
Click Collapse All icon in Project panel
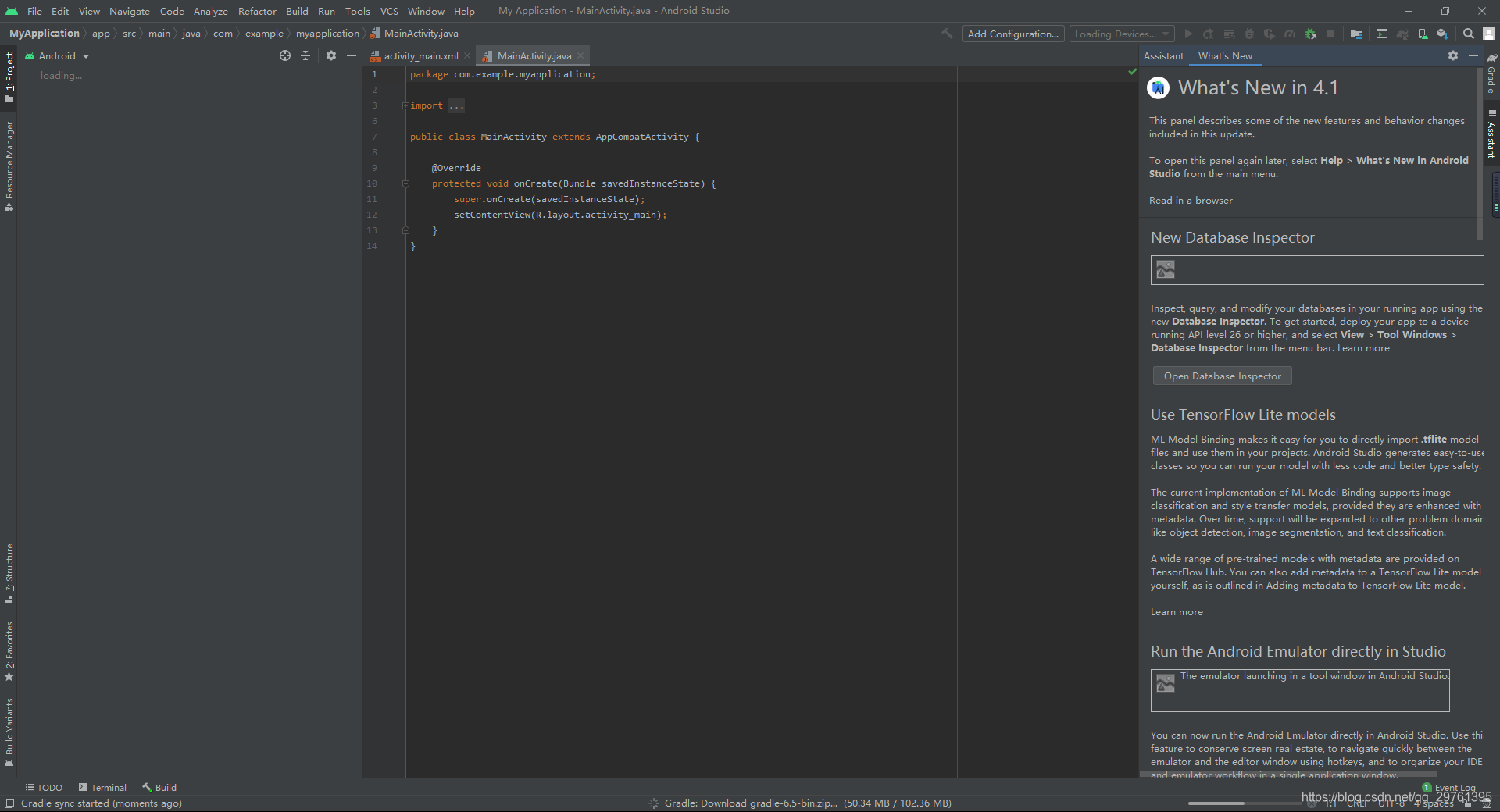click(x=305, y=55)
